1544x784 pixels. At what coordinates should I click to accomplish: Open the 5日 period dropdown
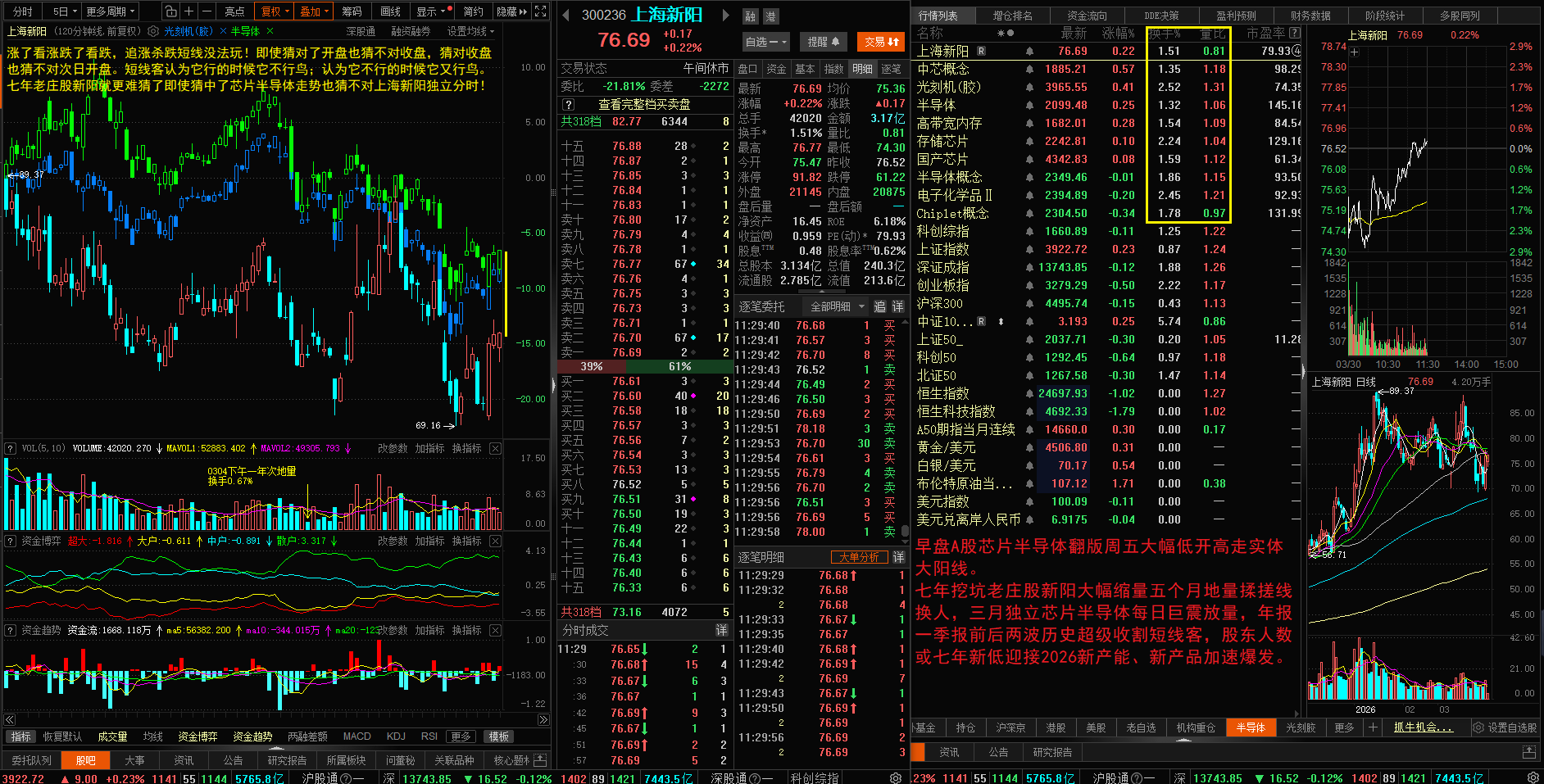tap(64, 11)
